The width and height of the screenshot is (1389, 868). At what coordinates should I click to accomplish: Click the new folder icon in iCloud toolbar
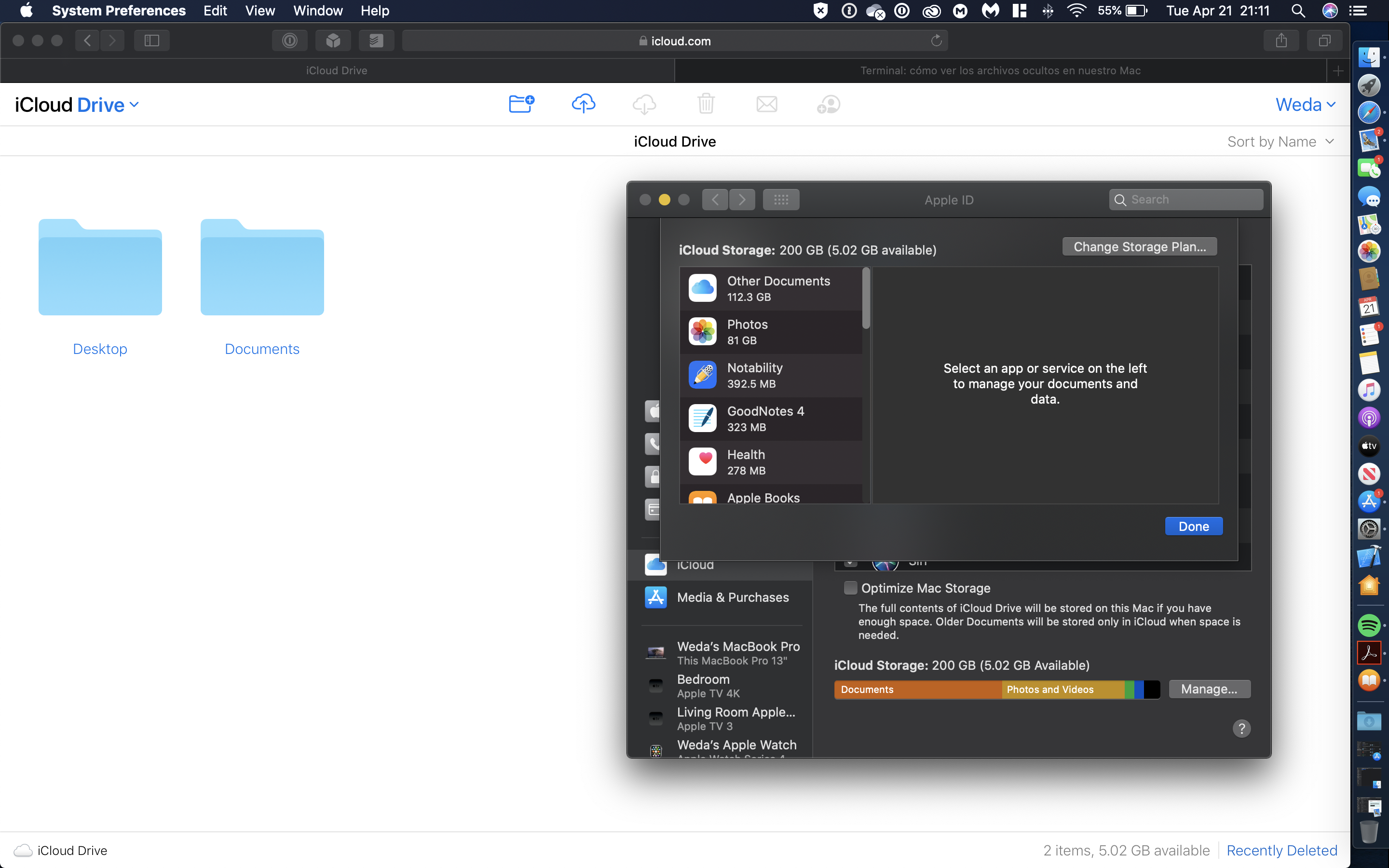pos(521,104)
